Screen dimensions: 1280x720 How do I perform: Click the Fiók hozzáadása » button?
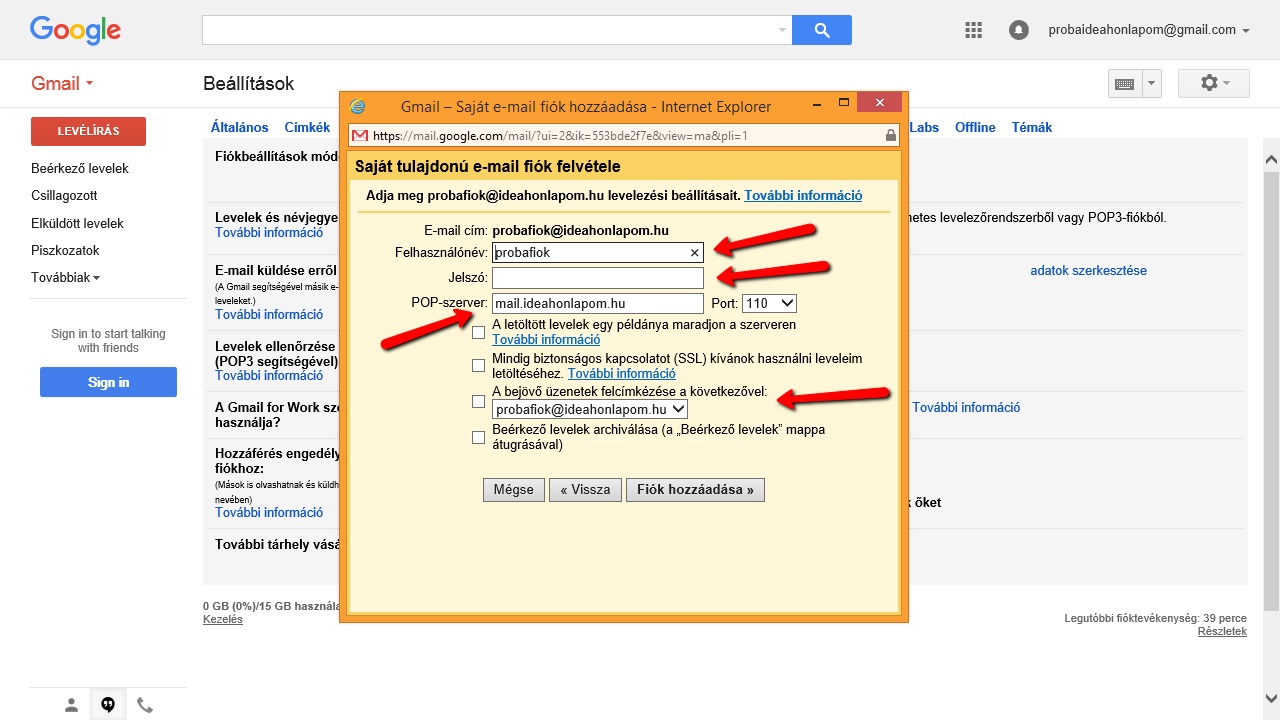click(x=695, y=490)
